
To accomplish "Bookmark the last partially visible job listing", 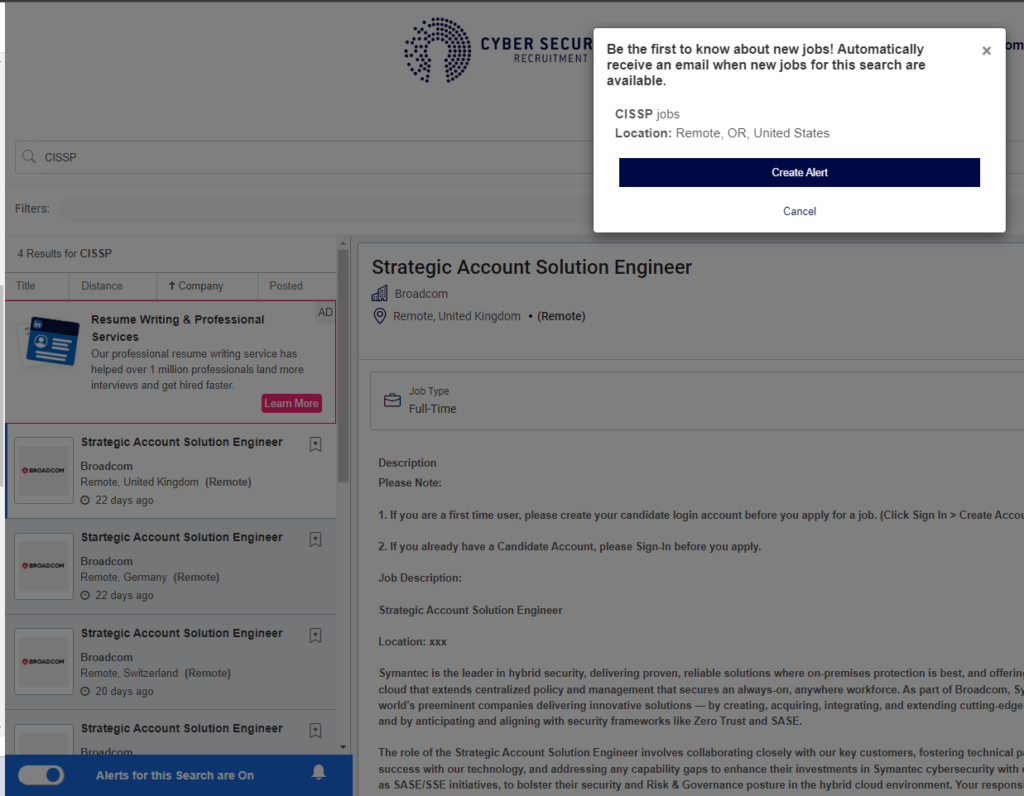I will [315, 731].
